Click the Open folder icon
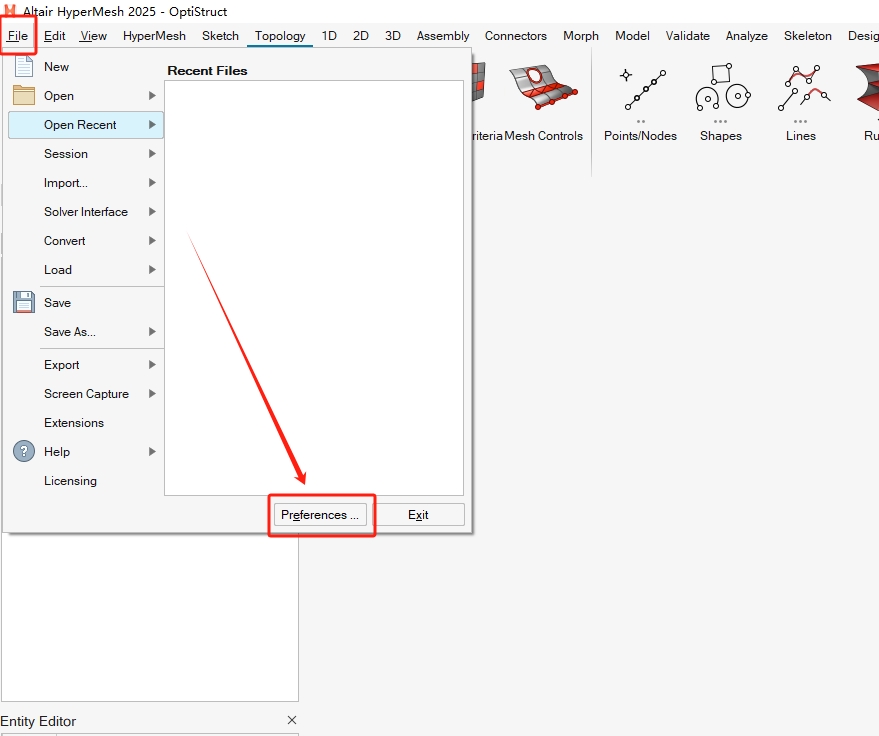 [x=24, y=96]
